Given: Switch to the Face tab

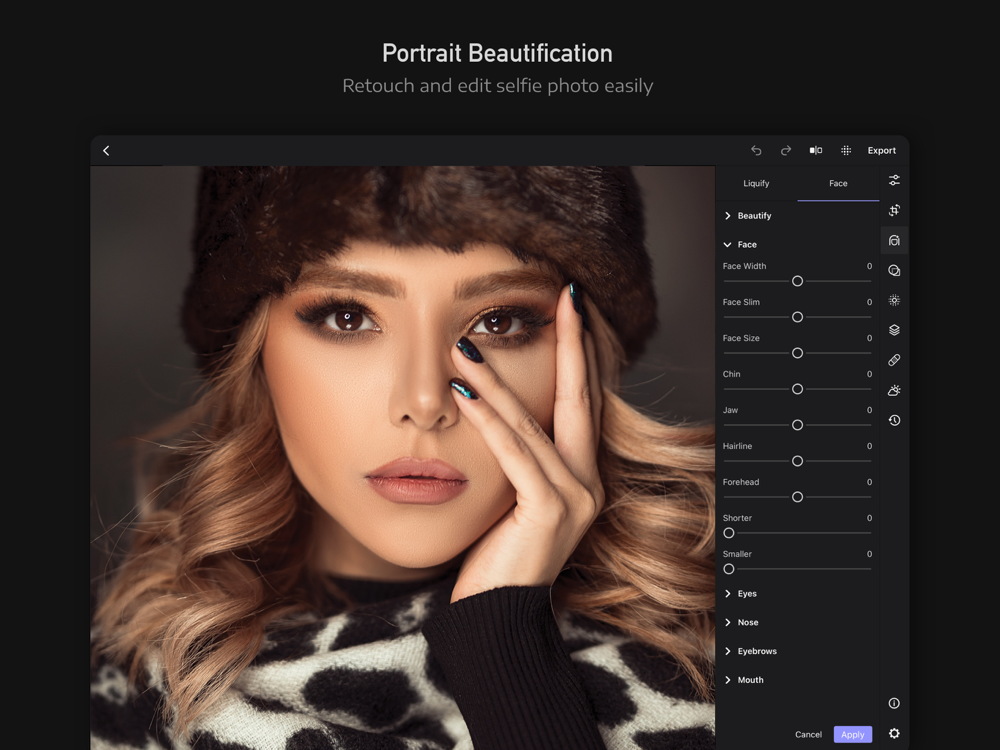Looking at the screenshot, I should [x=838, y=184].
